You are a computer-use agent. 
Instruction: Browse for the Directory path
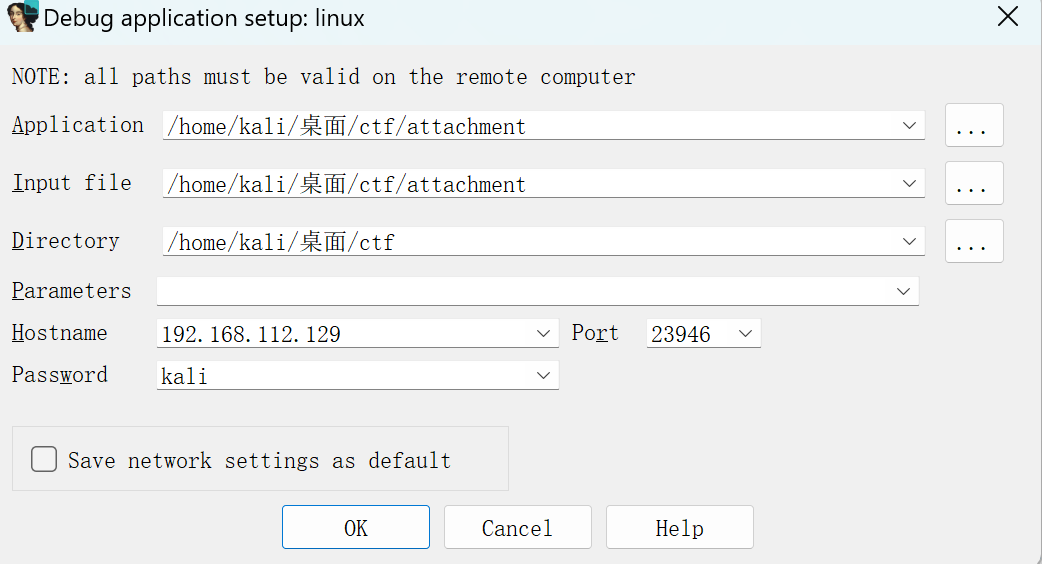973,242
